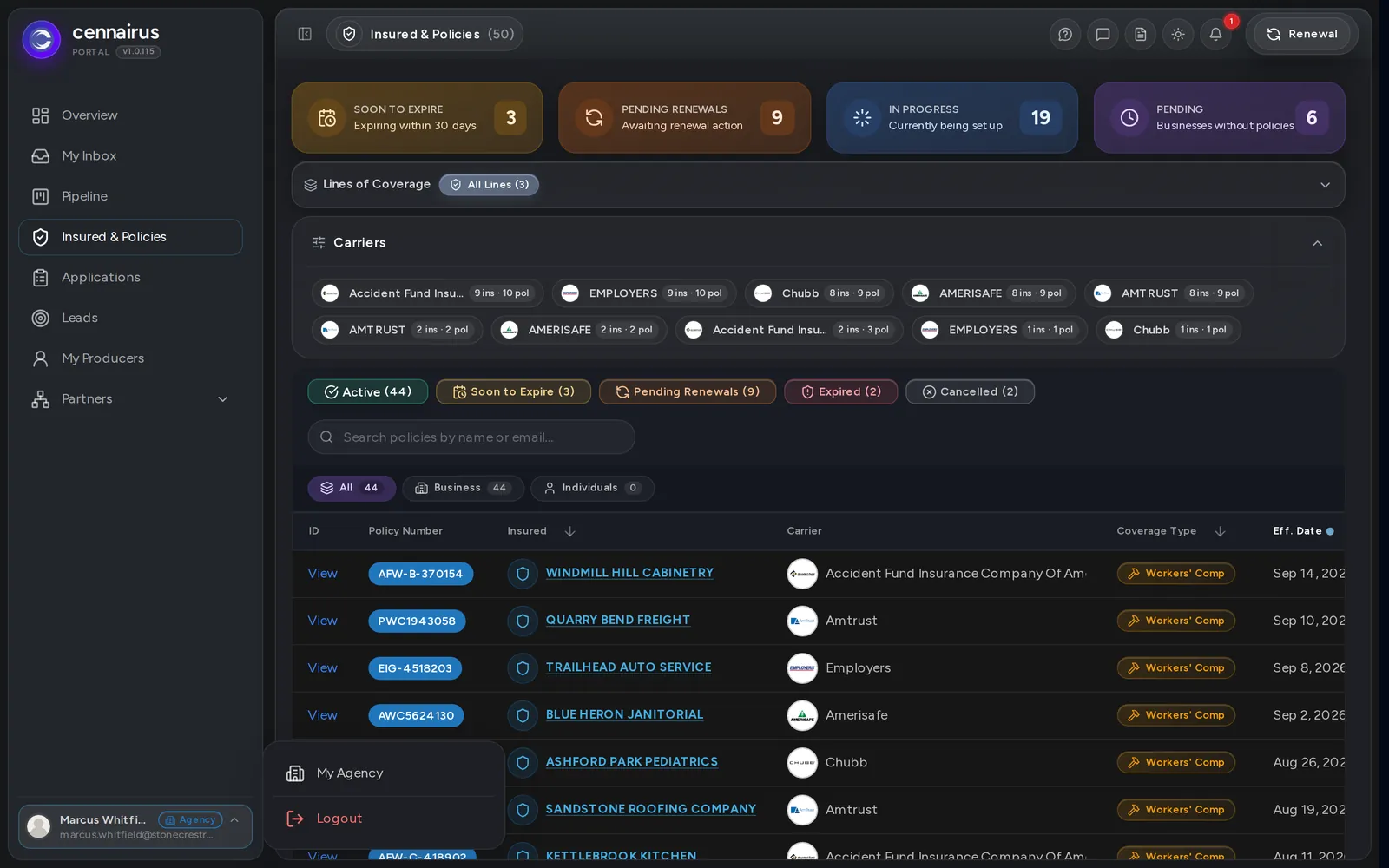1389x868 pixels.
Task: Switch to the Expired (2) tab
Action: (x=840, y=391)
